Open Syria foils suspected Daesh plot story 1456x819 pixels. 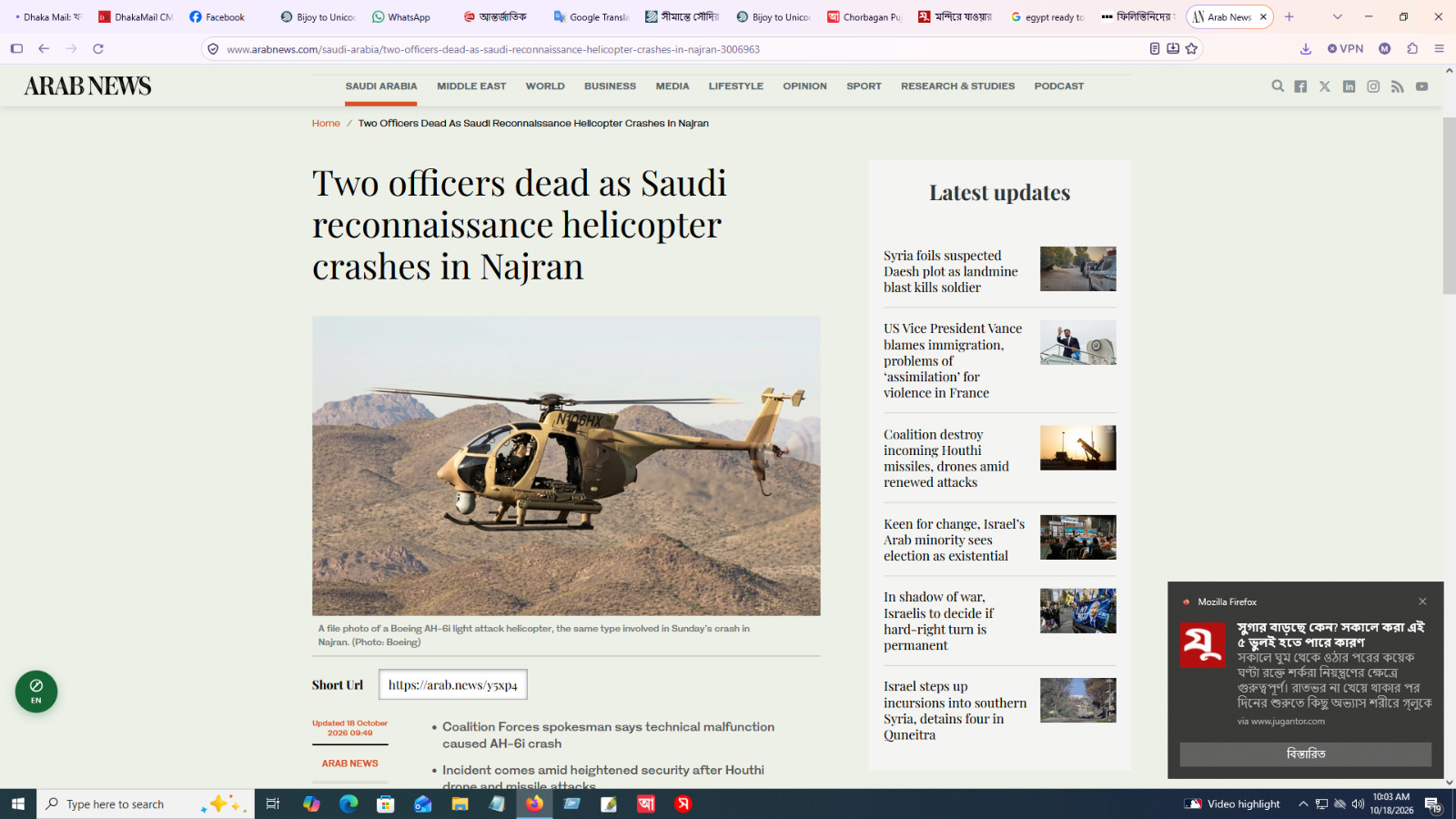point(951,271)
